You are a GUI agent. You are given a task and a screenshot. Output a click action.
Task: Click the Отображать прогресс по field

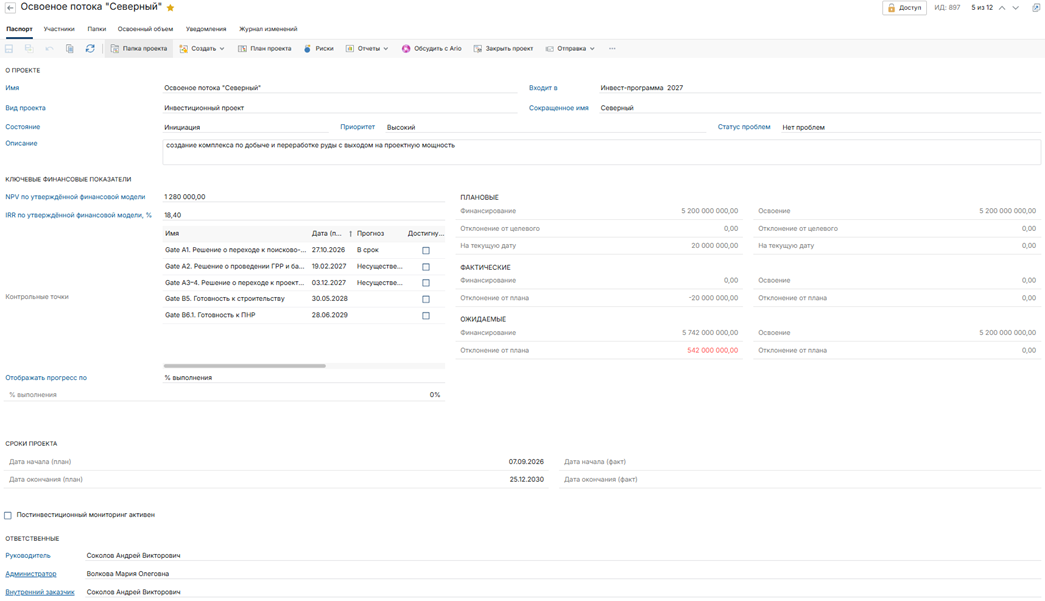tap(303, 378)
